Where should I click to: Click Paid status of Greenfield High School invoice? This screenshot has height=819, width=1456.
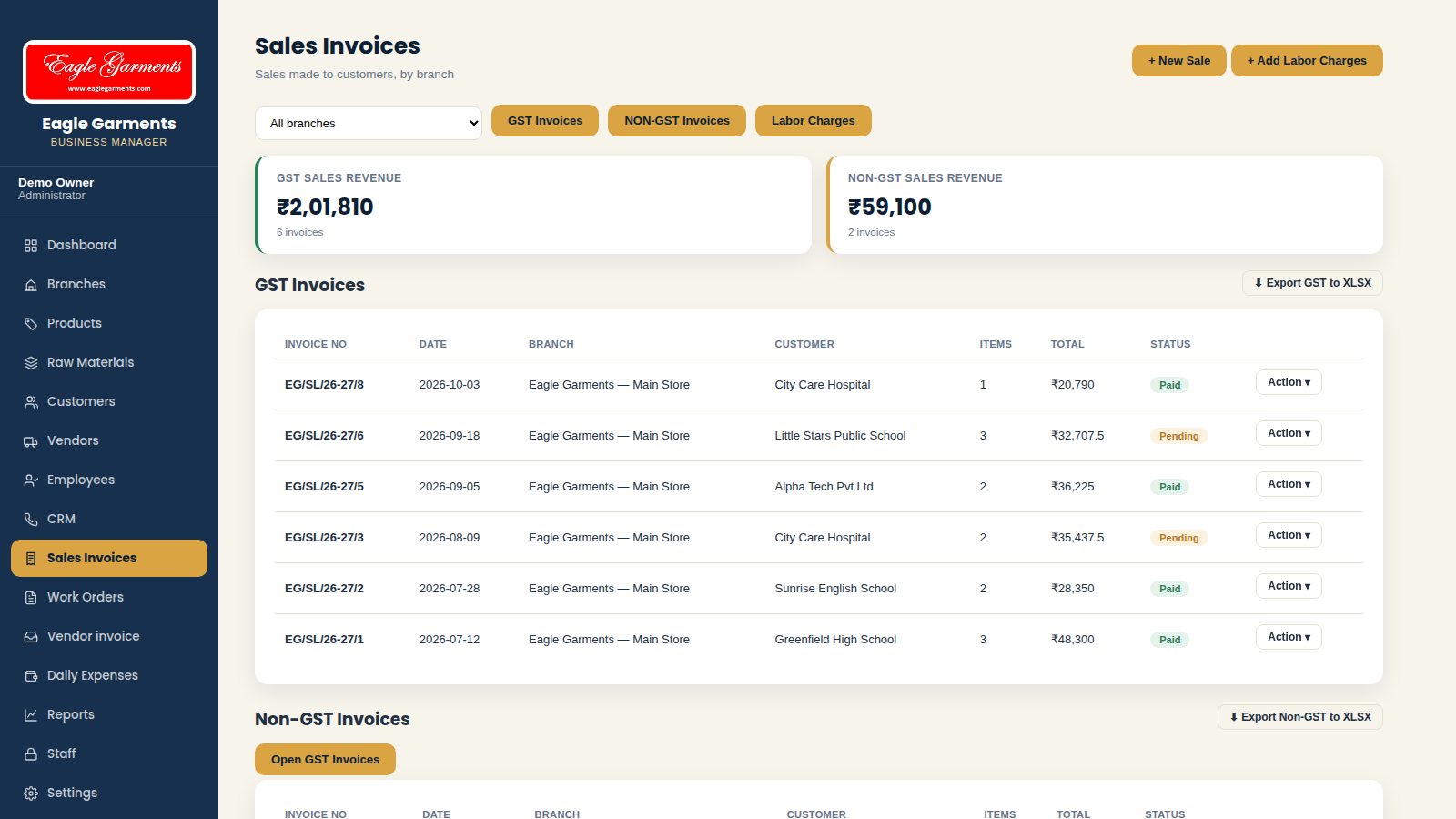point(1169,640)
